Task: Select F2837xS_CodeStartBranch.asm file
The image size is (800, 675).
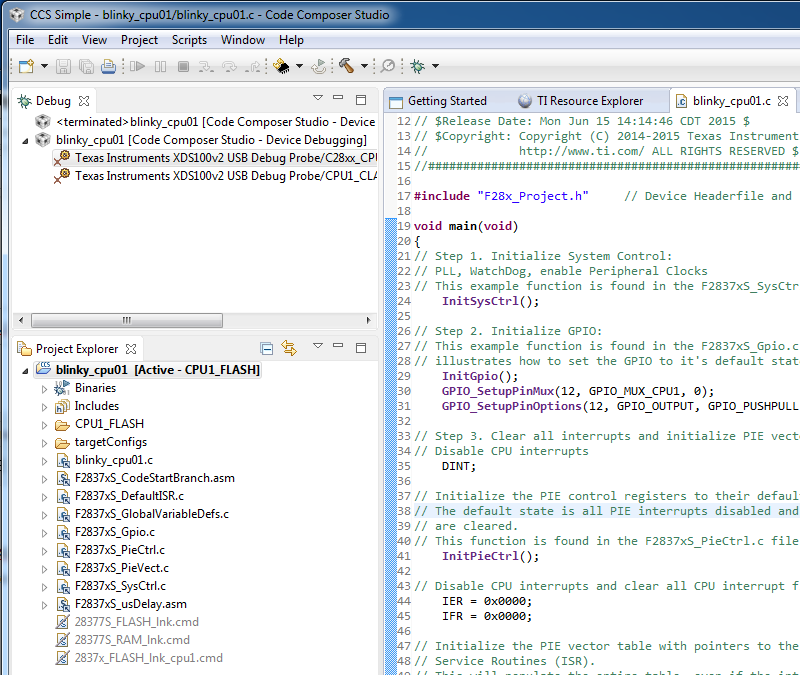Action: tap(155, 478)
